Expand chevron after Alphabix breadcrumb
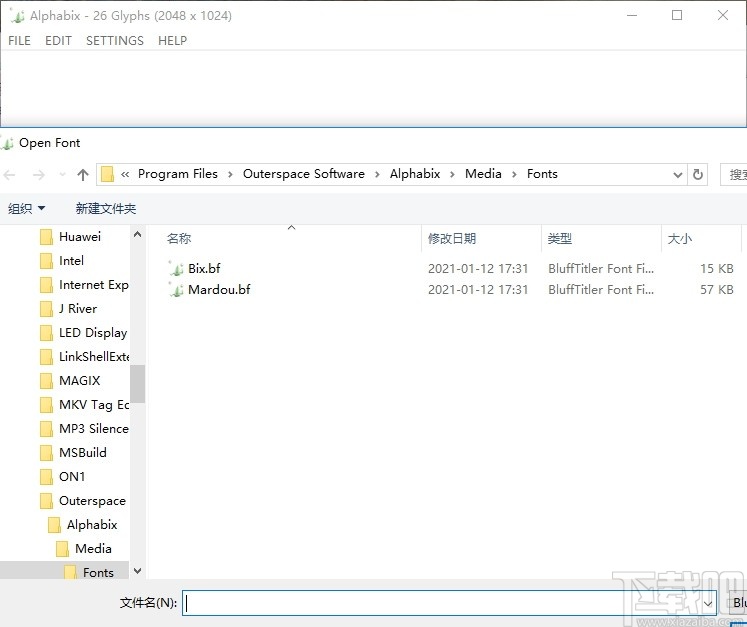 (452, 175)
